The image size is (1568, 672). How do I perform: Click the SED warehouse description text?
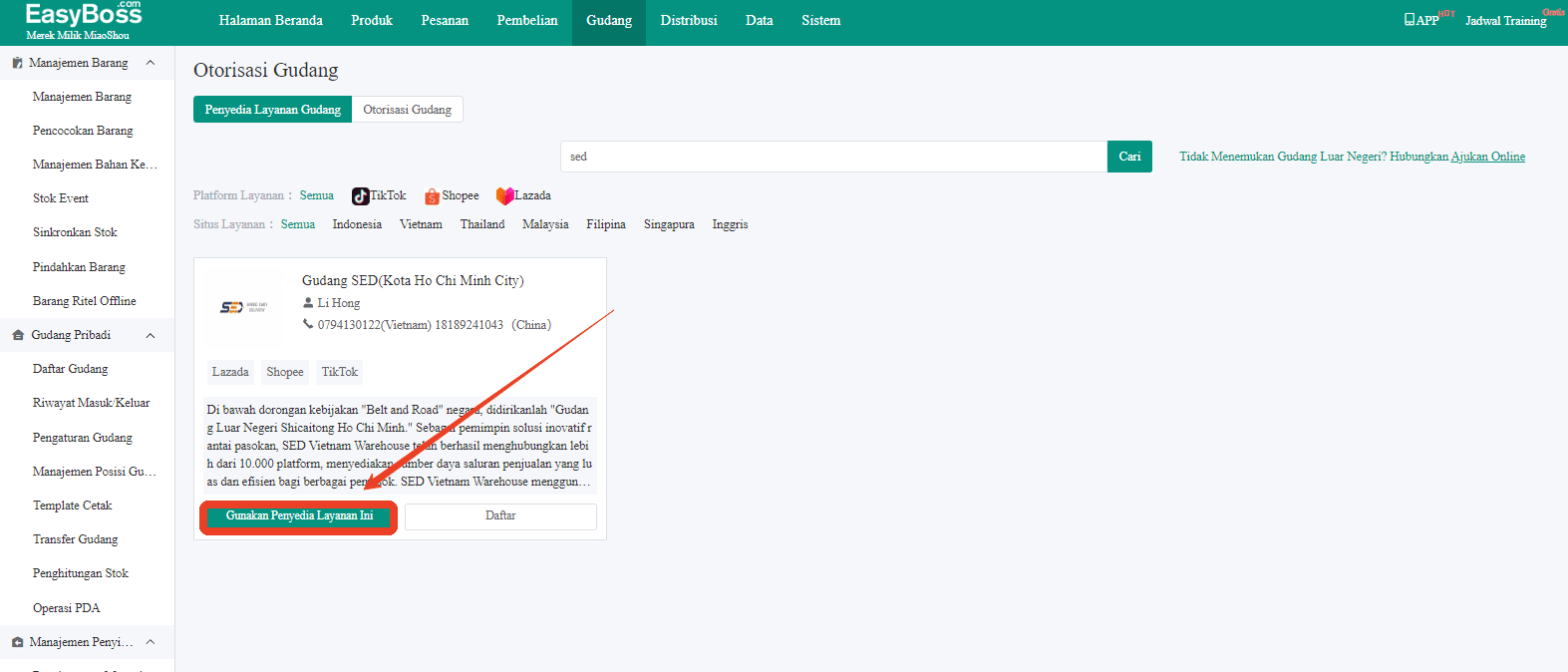click(x=400, y=446)
